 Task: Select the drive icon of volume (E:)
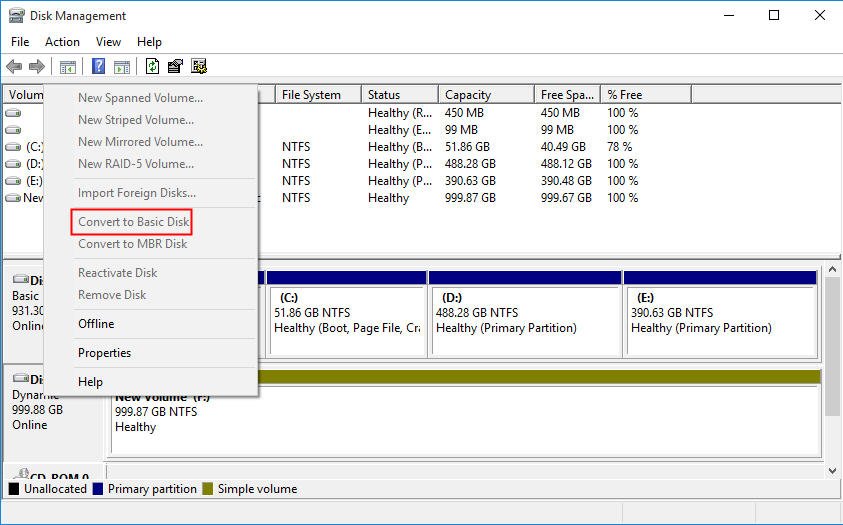[x=13, y=181]
